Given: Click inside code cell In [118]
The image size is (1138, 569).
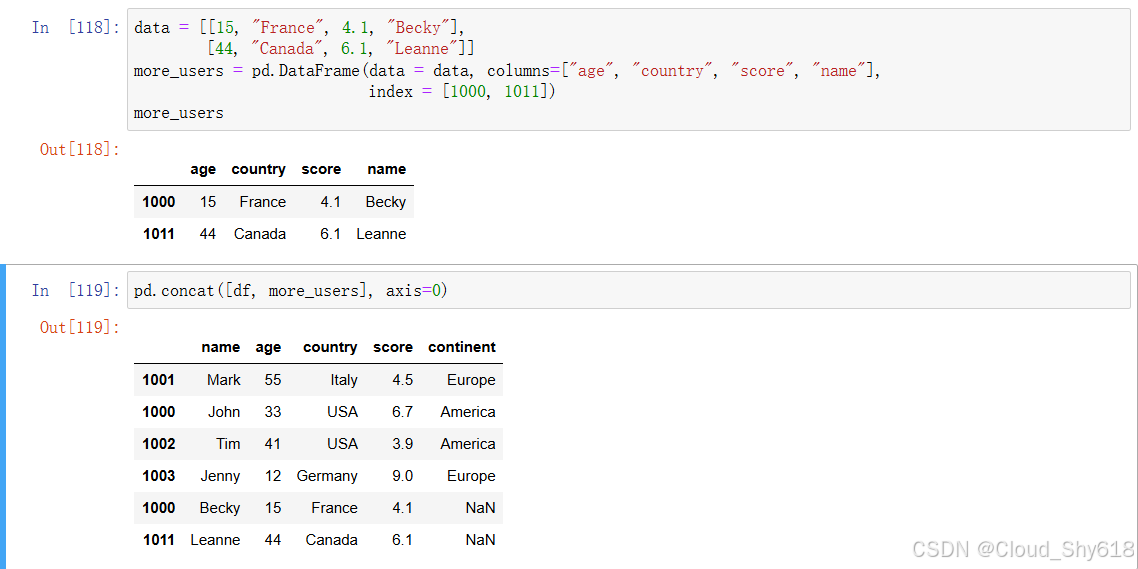Looking at the screenshot, I should (x=629, y=70).
